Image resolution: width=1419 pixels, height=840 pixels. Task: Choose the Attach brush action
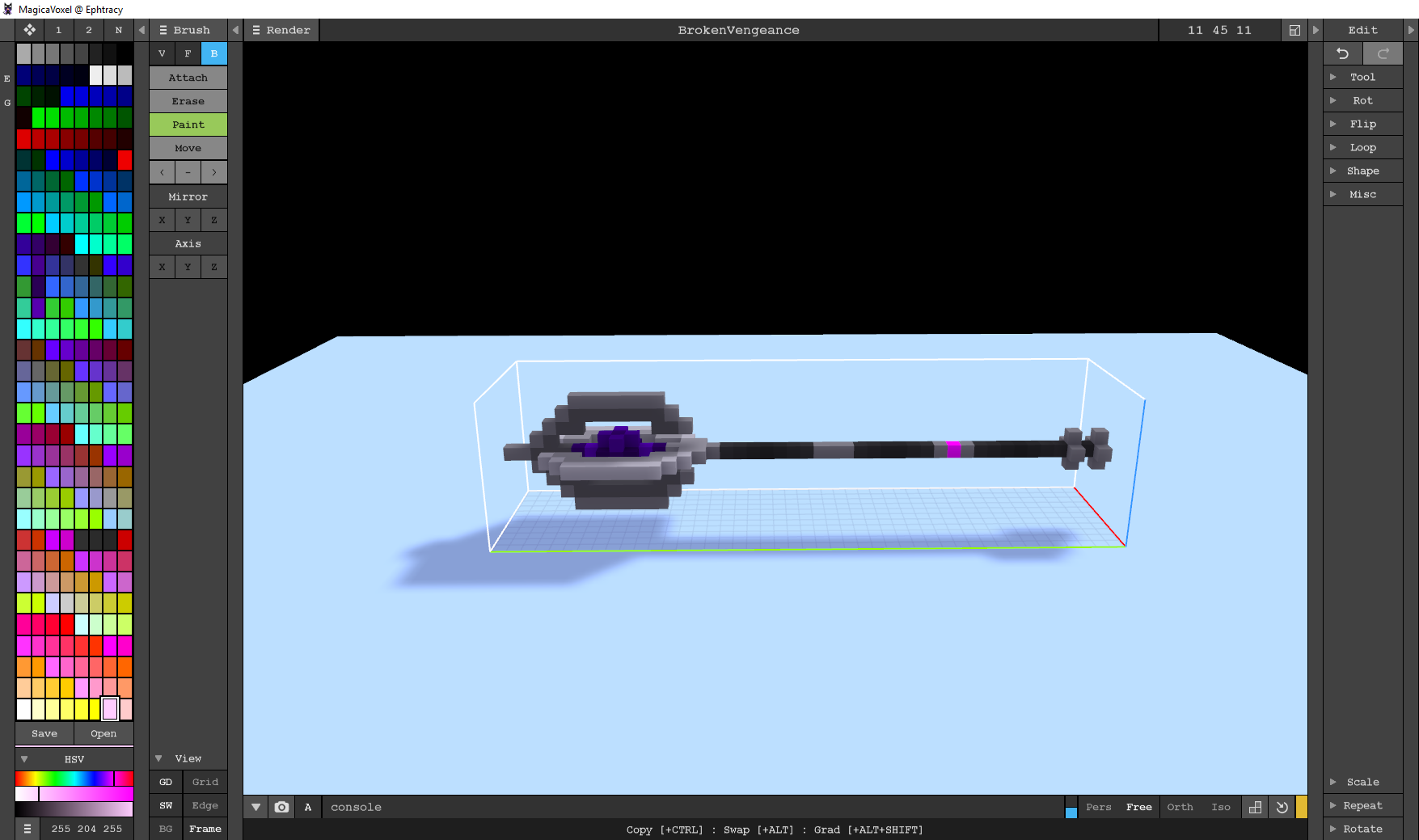188,78
